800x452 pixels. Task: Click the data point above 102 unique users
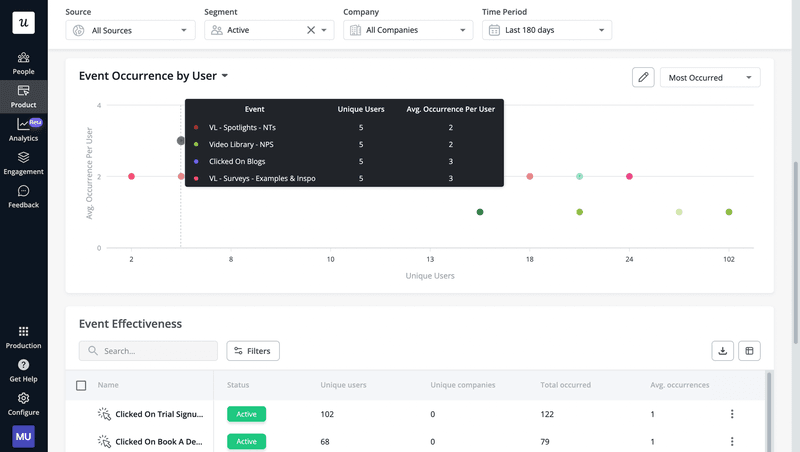[729, 212]
